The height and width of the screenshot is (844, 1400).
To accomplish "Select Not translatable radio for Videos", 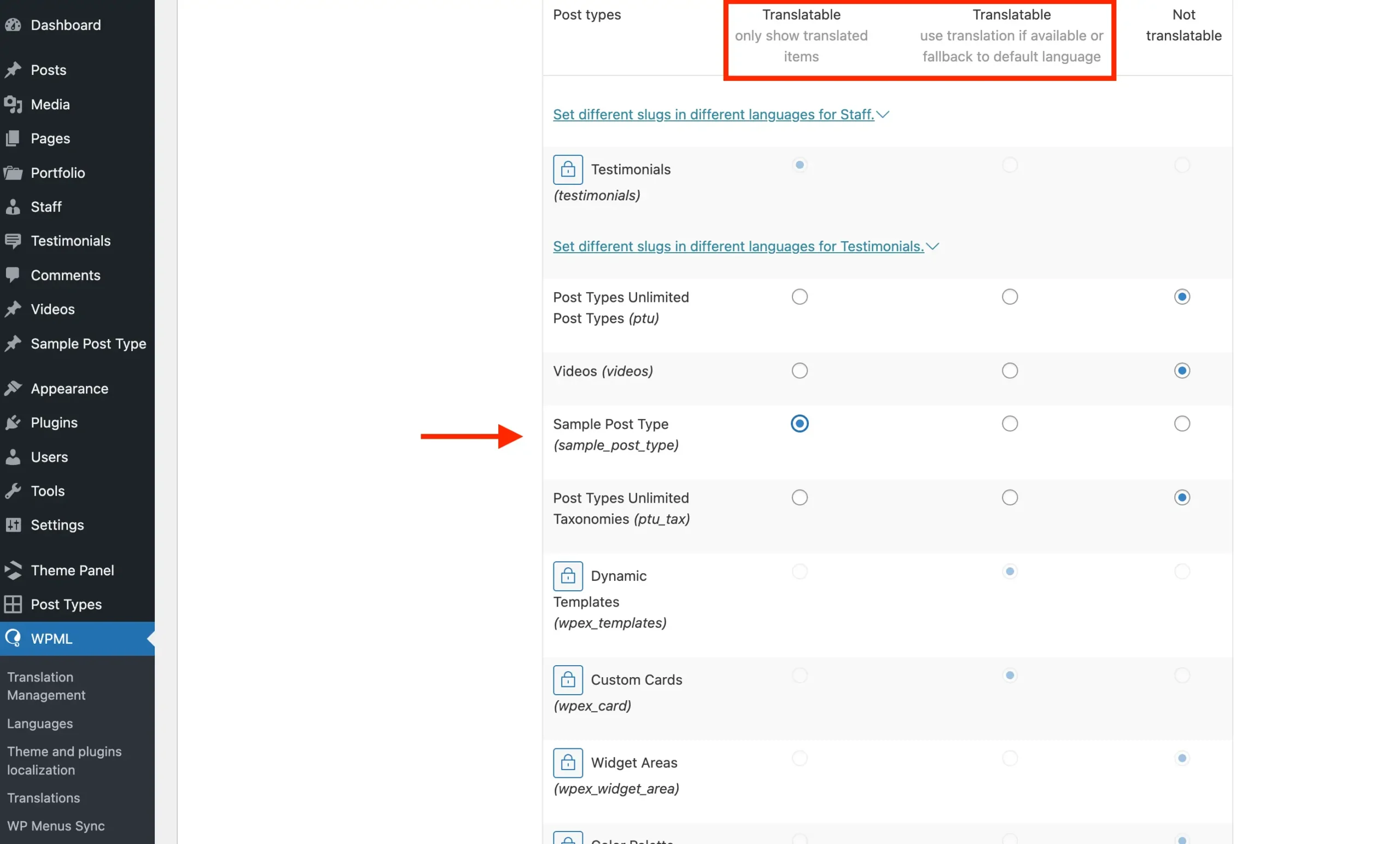I will 1182,370.
